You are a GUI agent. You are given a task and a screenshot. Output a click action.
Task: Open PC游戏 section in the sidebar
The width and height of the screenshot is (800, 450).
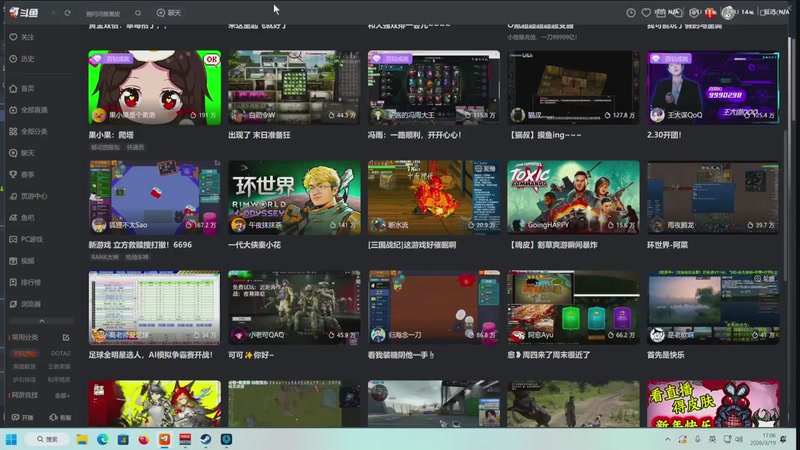click(x=26, y=239)
